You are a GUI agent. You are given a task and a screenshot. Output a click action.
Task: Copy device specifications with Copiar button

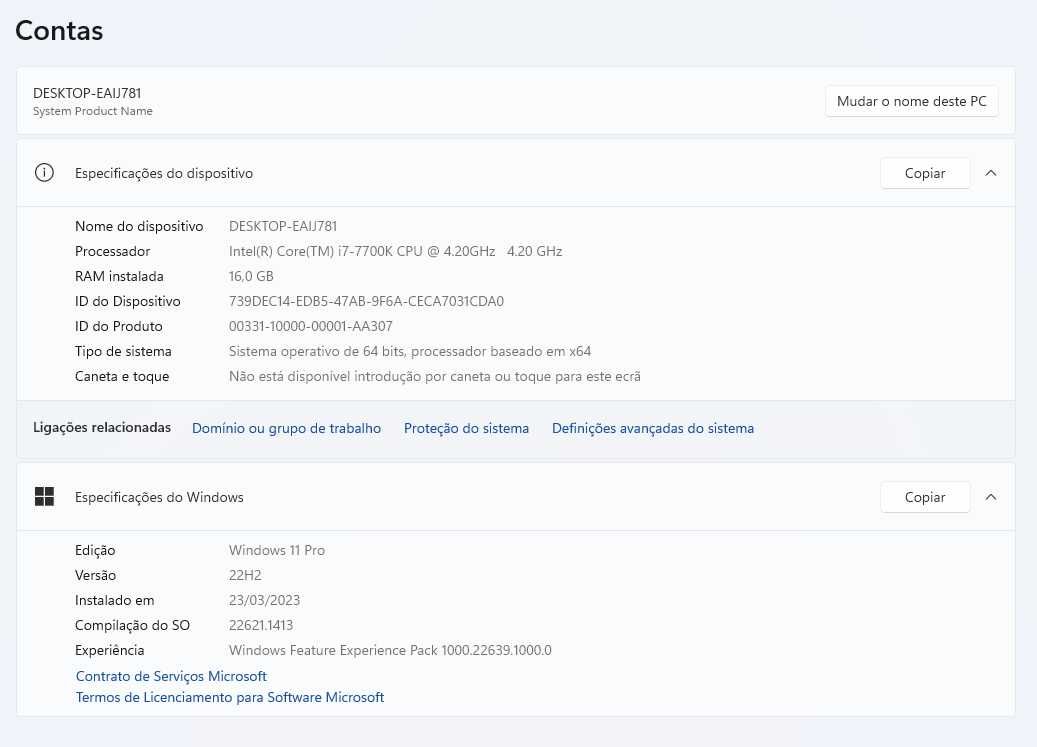pos(925,173)
